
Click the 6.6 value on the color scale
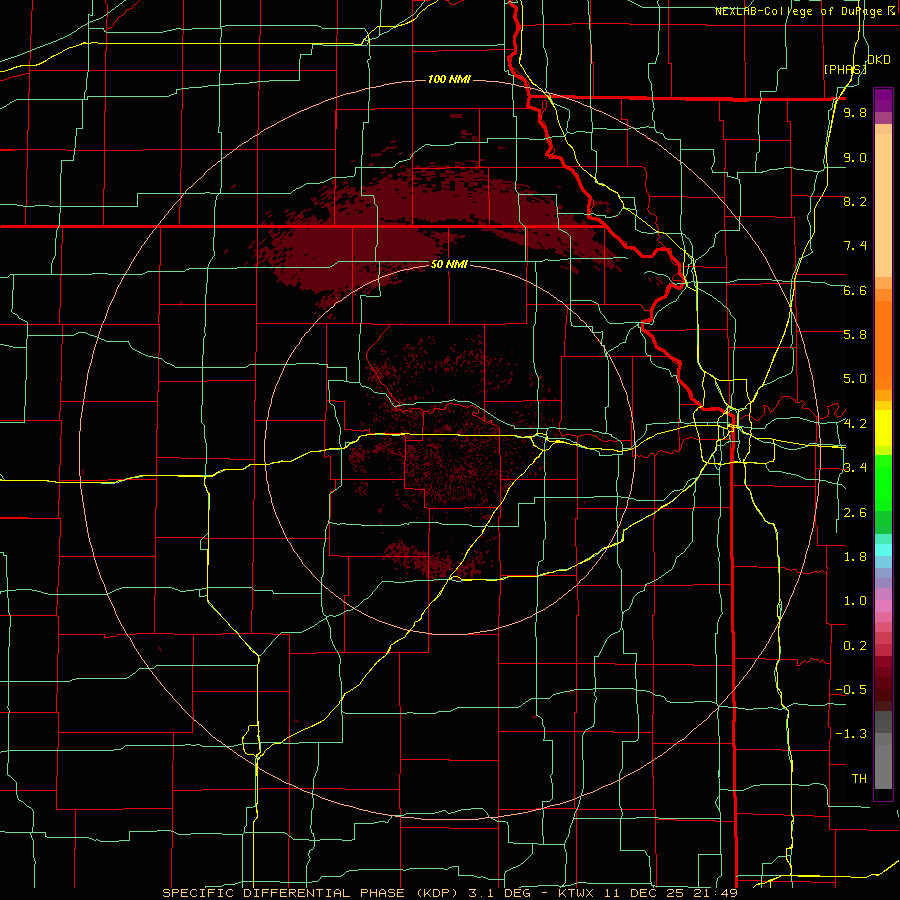(x=855, y=290)
